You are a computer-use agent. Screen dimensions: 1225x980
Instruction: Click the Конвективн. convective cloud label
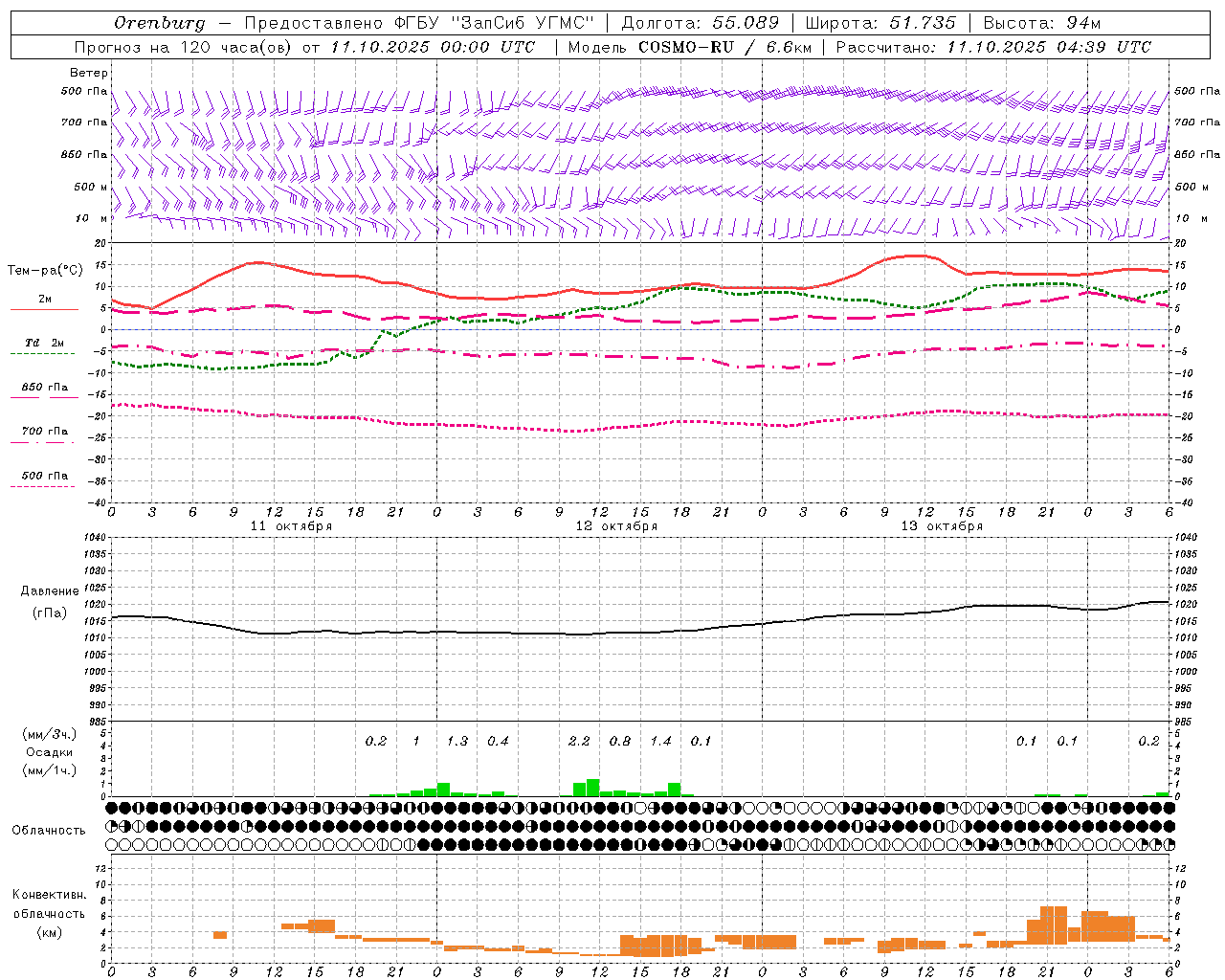(x=50, y=895)
